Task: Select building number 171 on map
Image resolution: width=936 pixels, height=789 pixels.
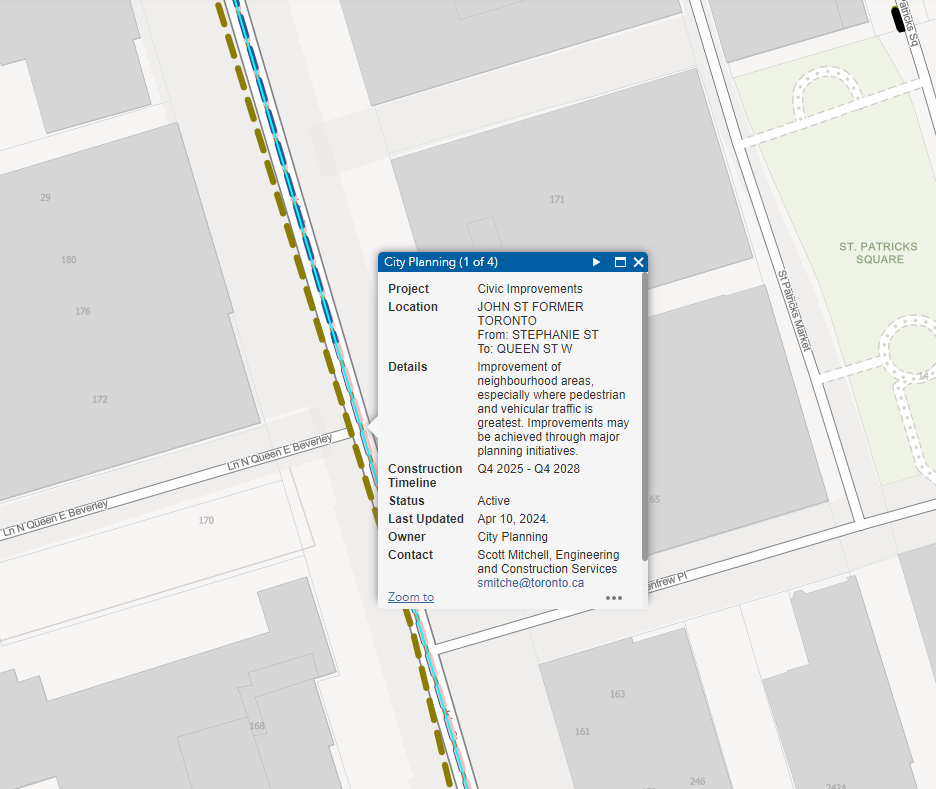Action: (x=557, y=199)
